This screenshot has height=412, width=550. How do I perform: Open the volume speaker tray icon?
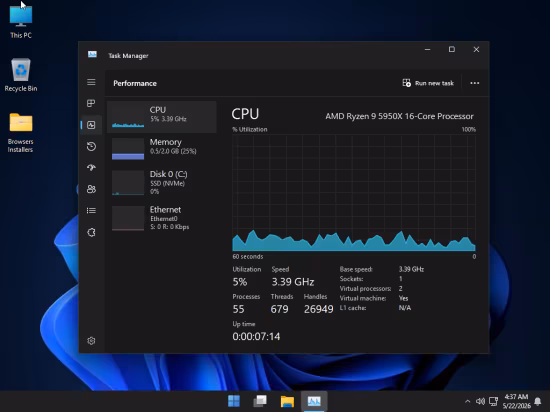pos(480,401)
